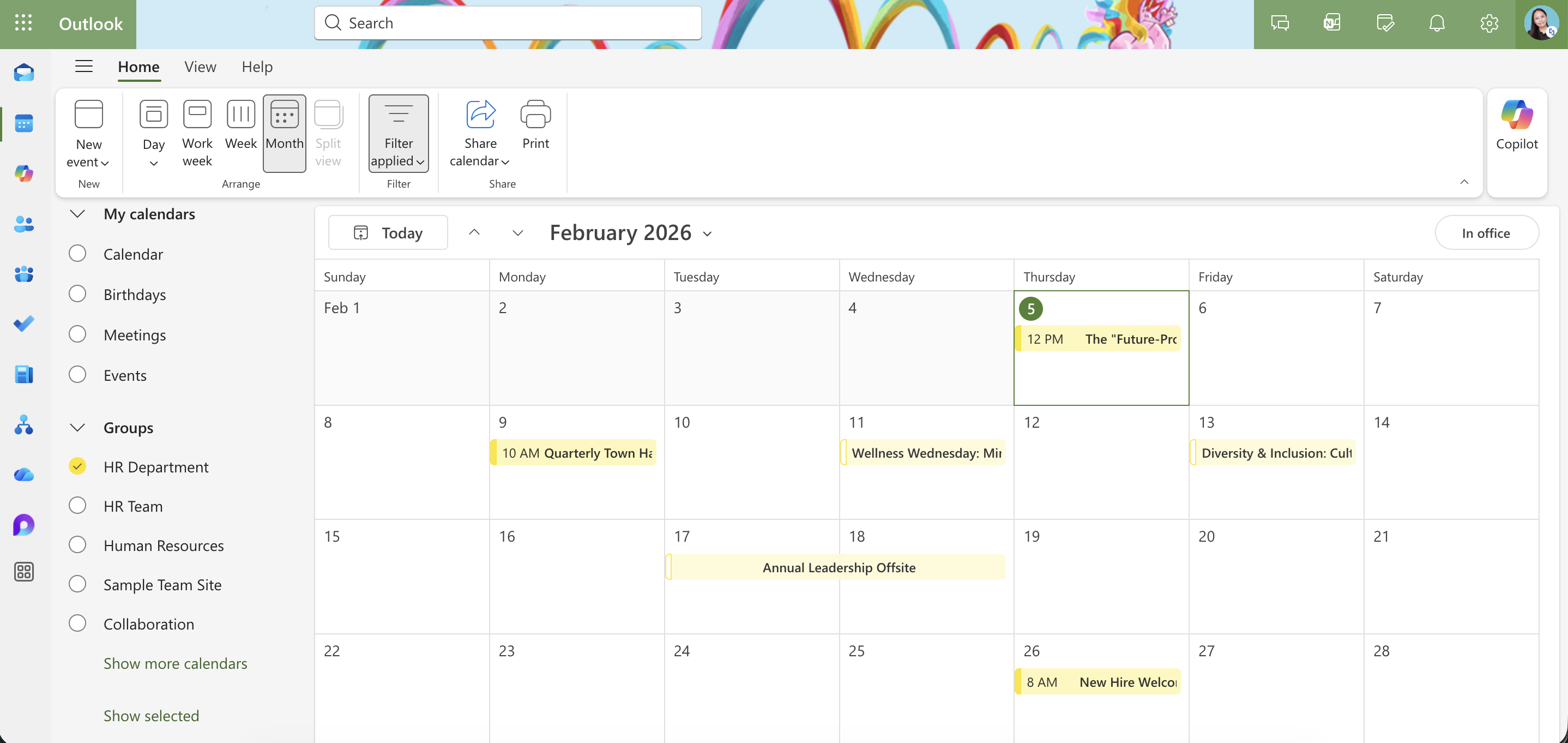Open OneDrive from the left sidebar
This screenshot has height=743, width=1568.
coord(23,475)
